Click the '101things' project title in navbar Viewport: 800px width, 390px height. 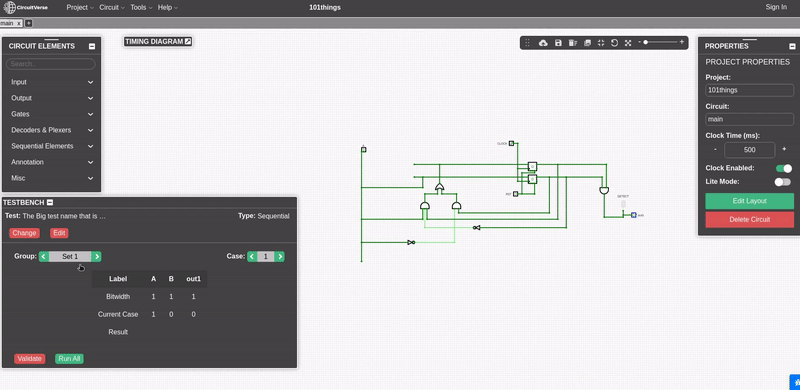click(325, 8)
